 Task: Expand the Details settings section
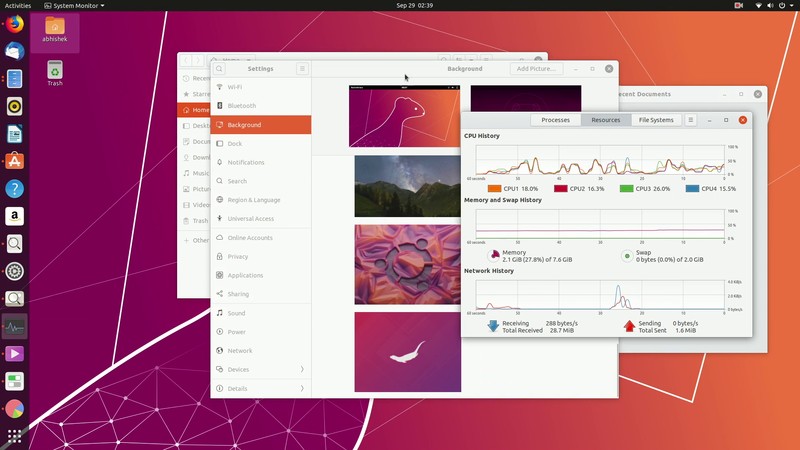(x=260, y=388)
